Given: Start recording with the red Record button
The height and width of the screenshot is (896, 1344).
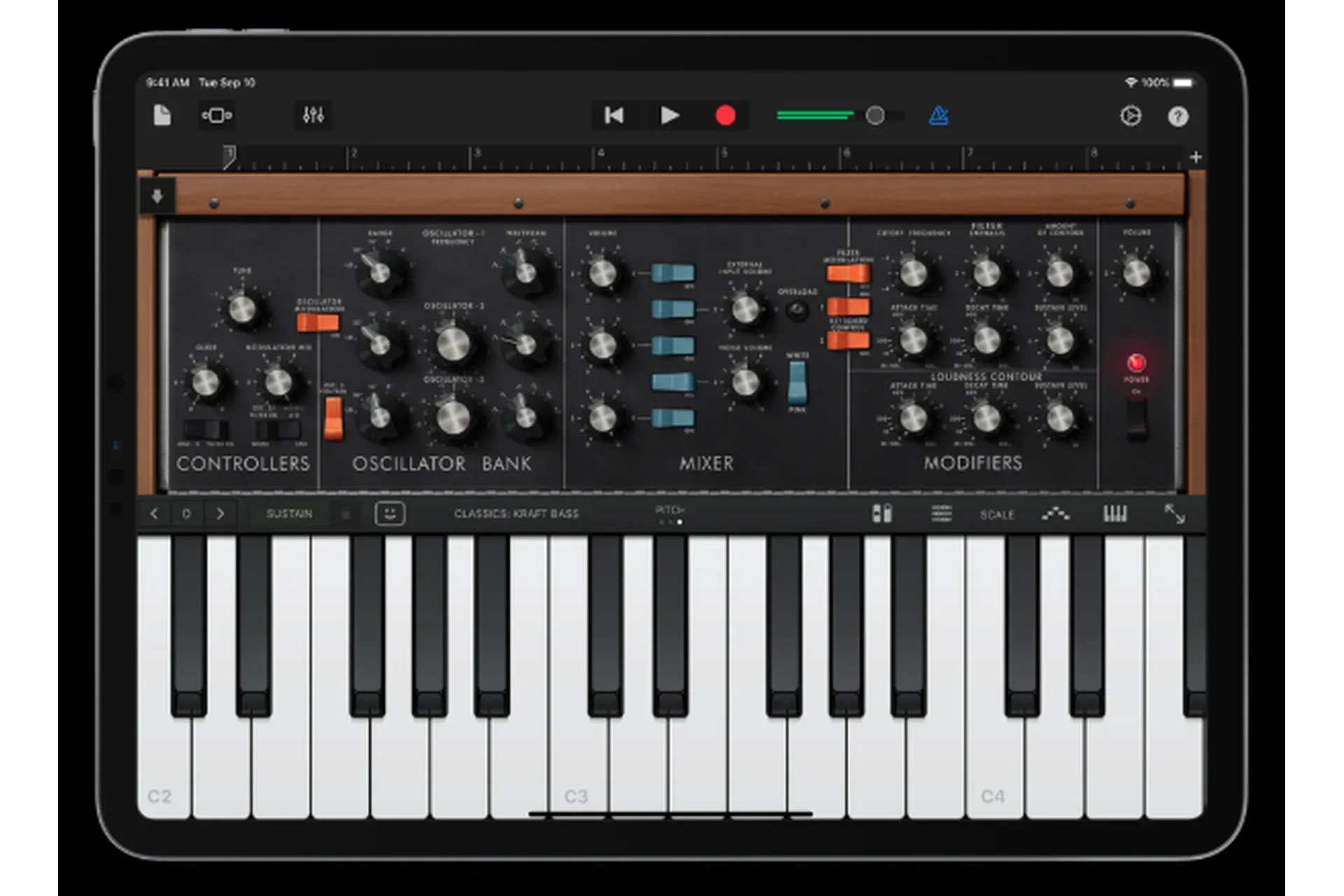Looking at the screenshot, I should tap(725, 115).
